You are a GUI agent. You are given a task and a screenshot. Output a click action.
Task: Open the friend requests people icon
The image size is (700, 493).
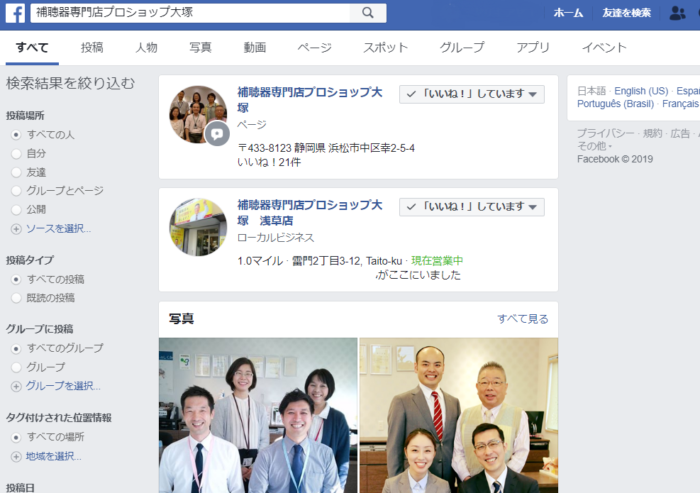coord(677,13)
